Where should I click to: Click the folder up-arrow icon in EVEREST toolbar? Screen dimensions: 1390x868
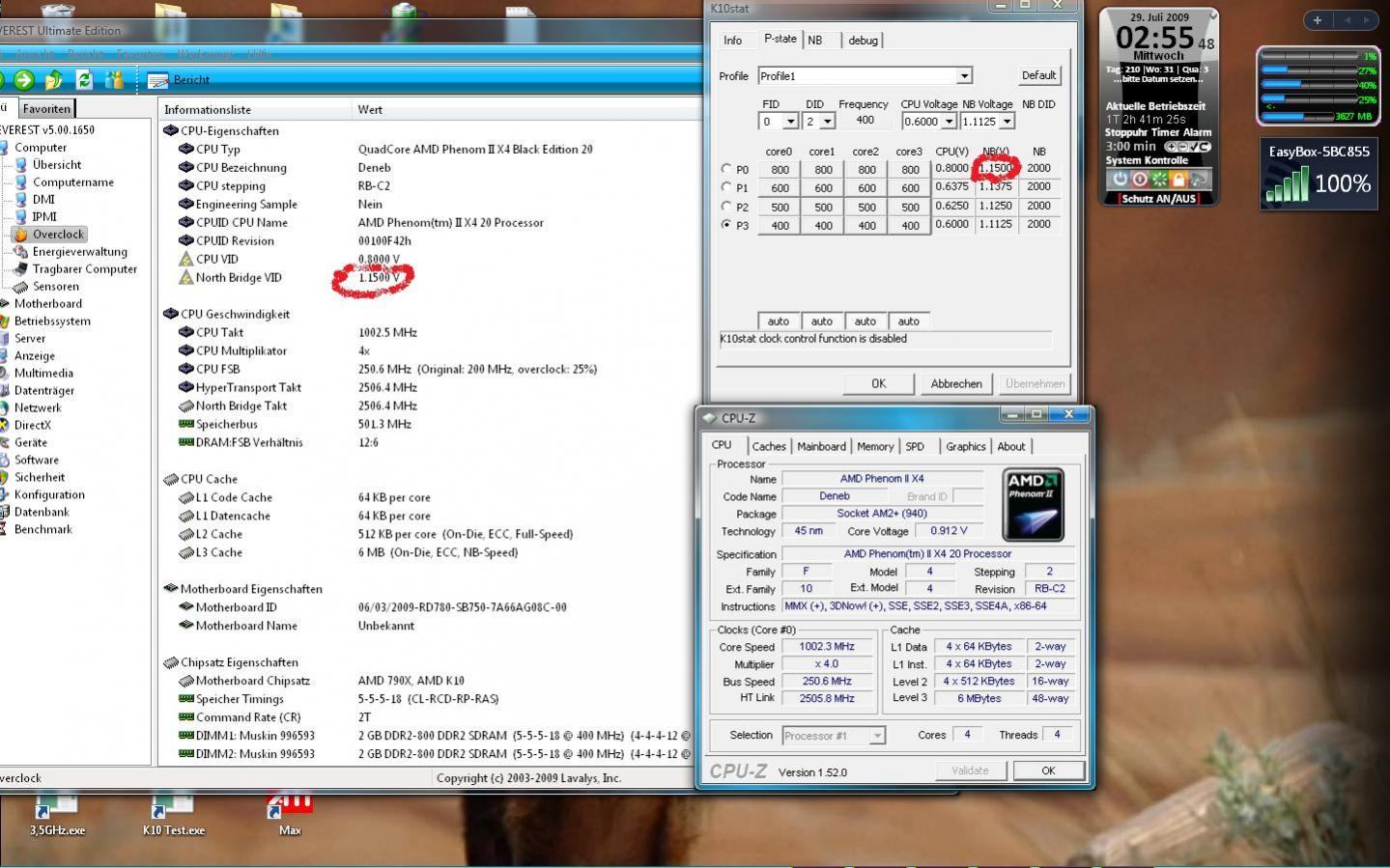[54, 80]
